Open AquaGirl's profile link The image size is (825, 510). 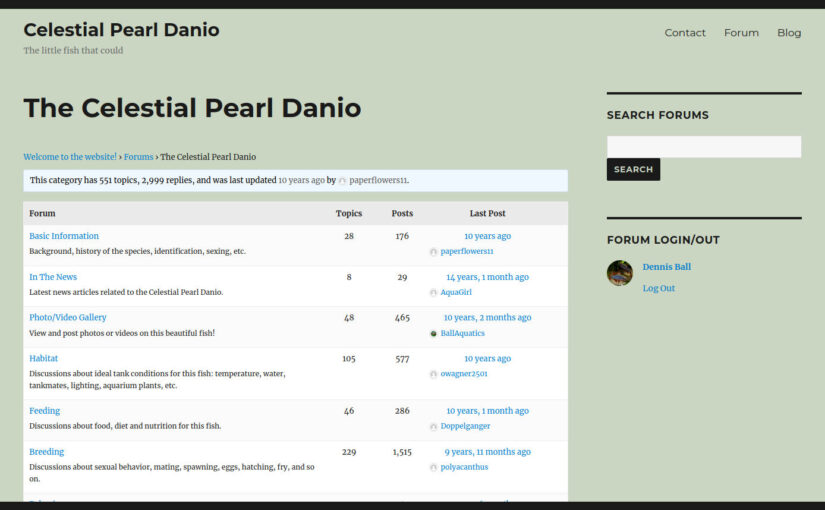pyautogui.click(x=456, y=292)
